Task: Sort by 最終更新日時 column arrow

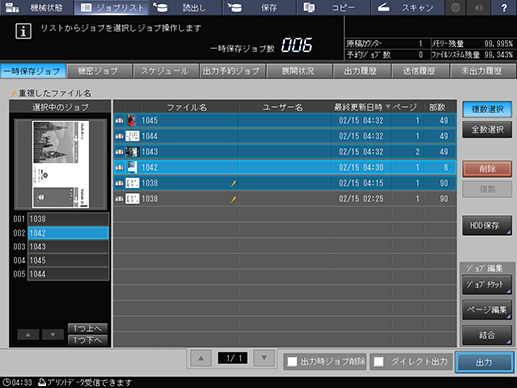Action: (388, 107)
